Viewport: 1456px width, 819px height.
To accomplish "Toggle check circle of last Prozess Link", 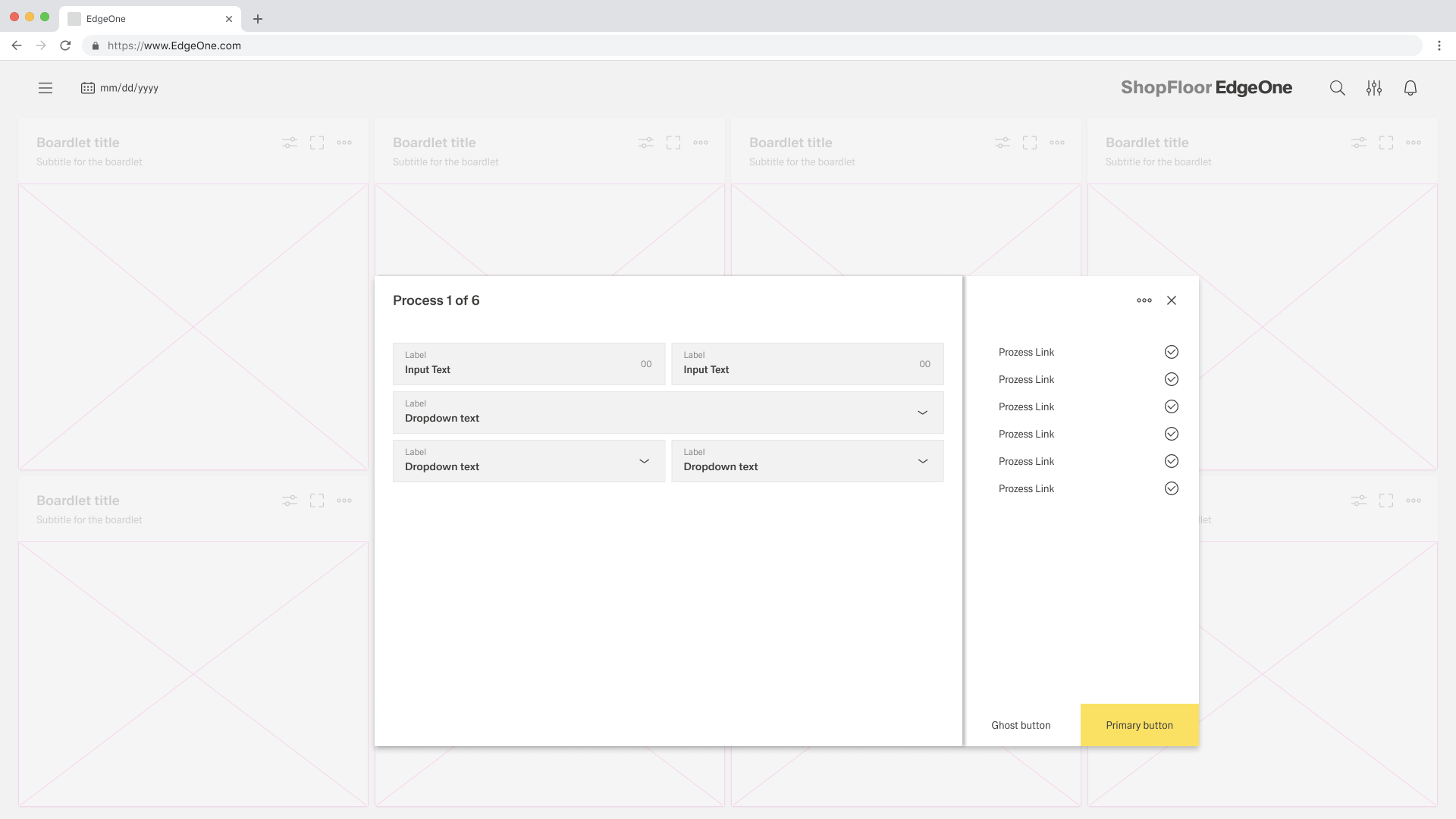I will [x=1171, y=488].
